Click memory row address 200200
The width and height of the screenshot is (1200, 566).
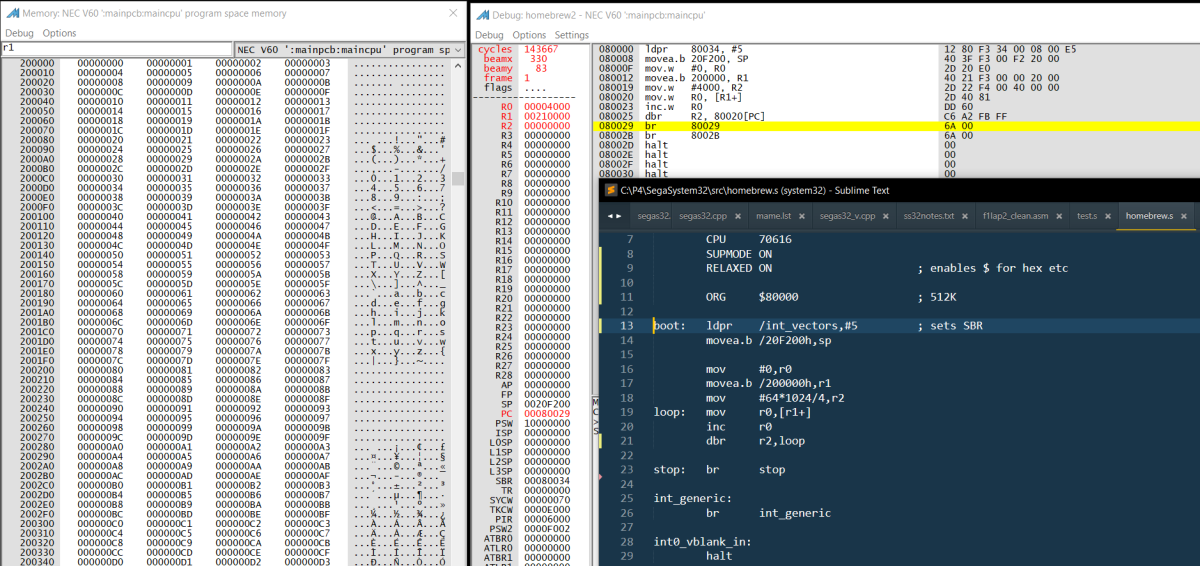point(36,370)
